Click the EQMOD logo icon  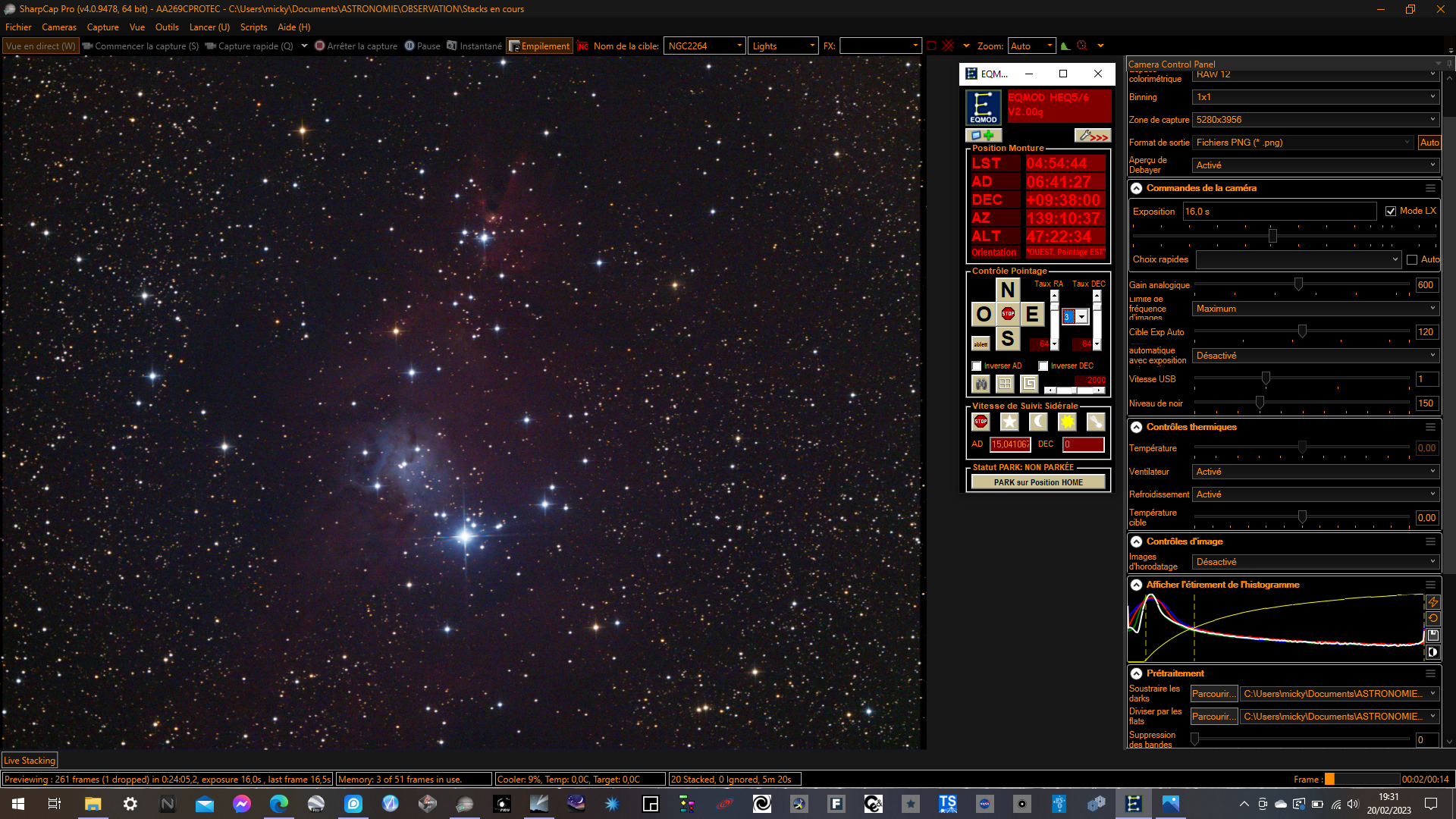[x=983, y=107]
